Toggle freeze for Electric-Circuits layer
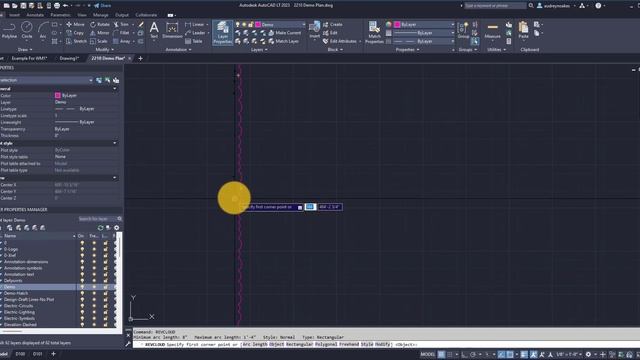640x360 pixels. tap(94, 306)
